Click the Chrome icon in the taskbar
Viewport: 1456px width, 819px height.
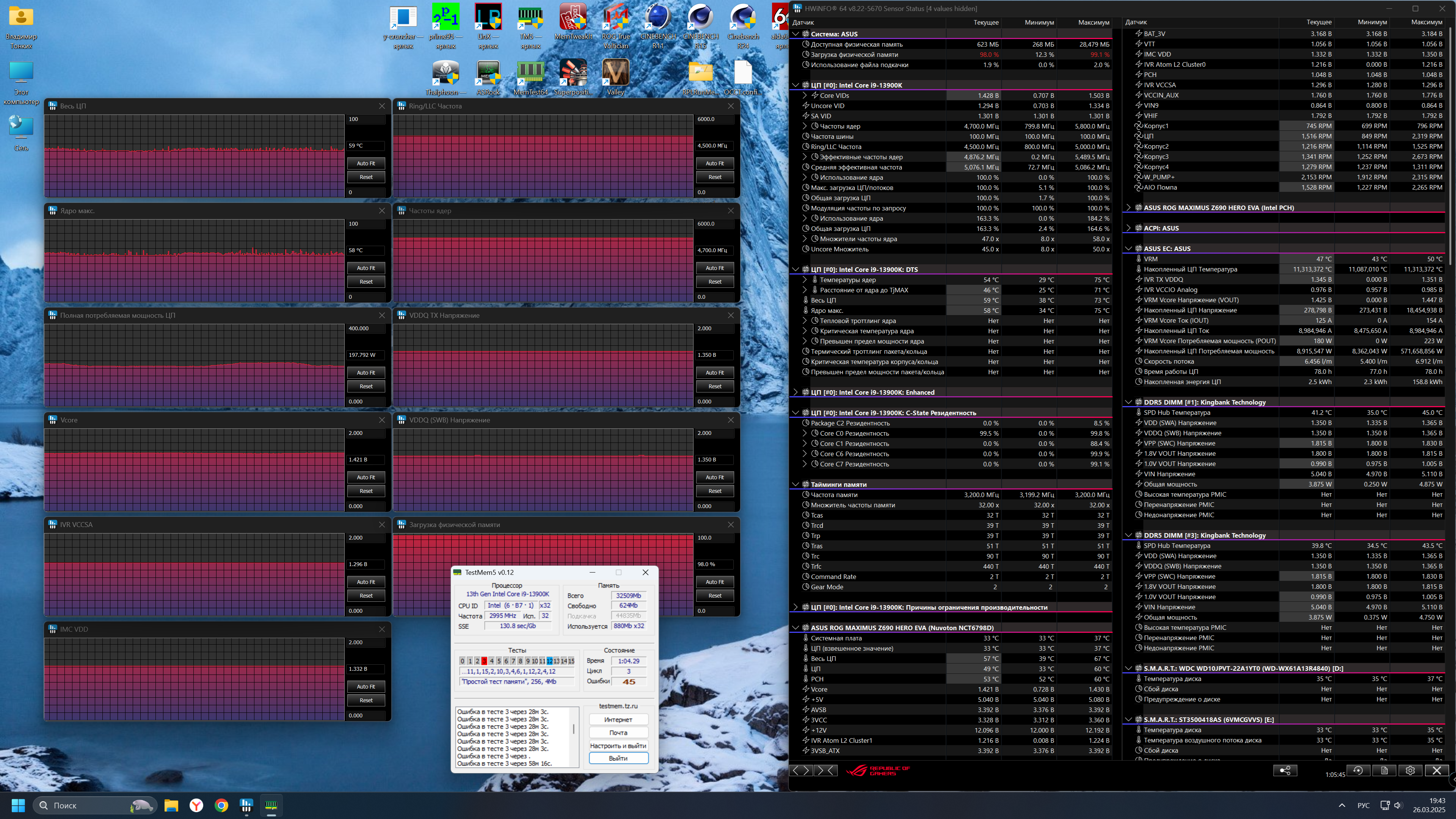(221, 805)
